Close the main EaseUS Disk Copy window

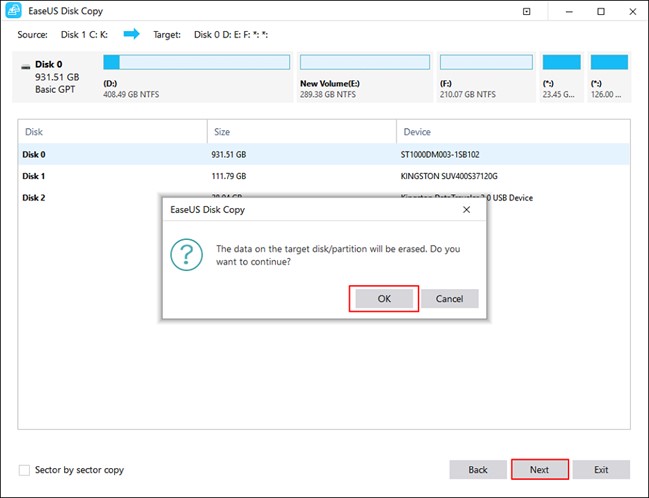[632, 12]
